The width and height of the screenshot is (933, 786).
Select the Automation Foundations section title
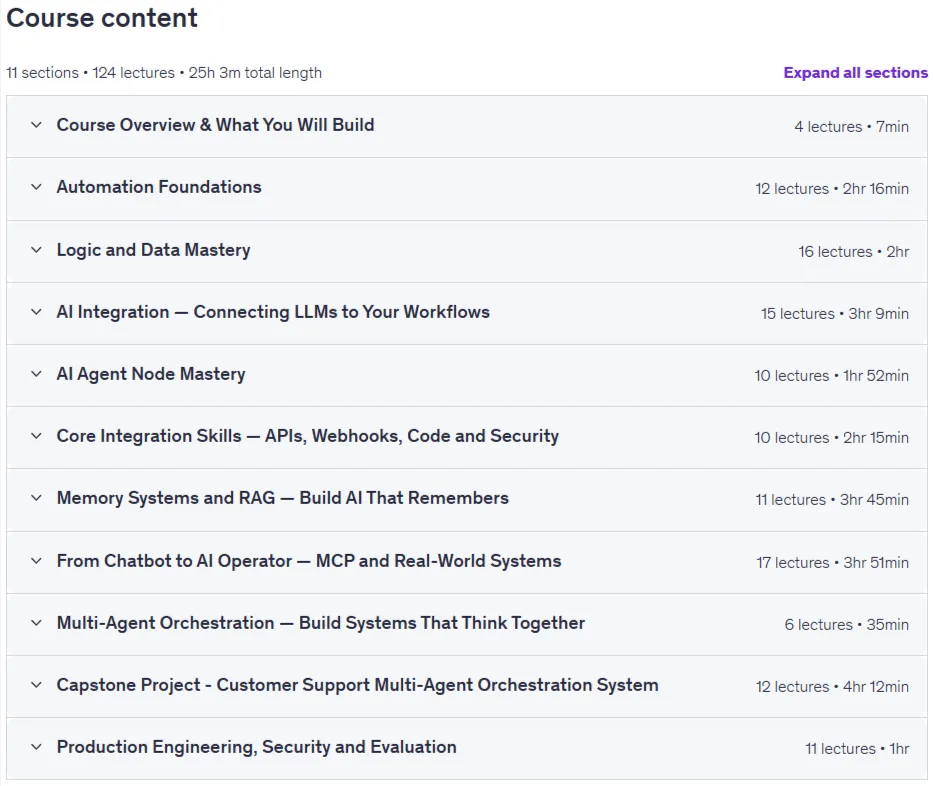point(159,187)
